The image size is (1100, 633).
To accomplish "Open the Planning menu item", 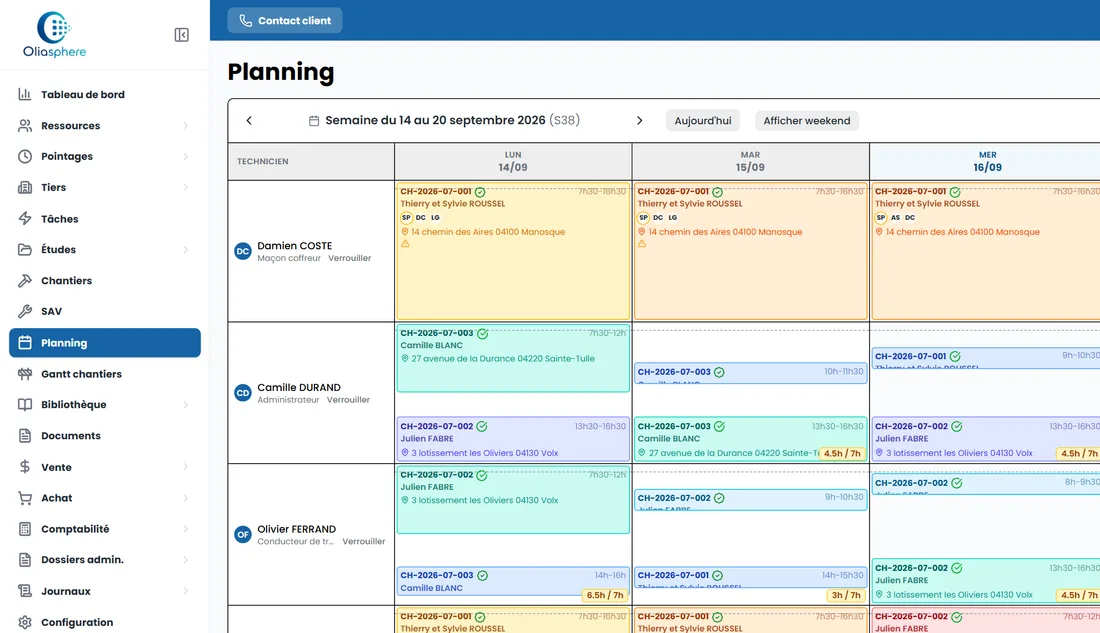I will [x=105, y=342].
